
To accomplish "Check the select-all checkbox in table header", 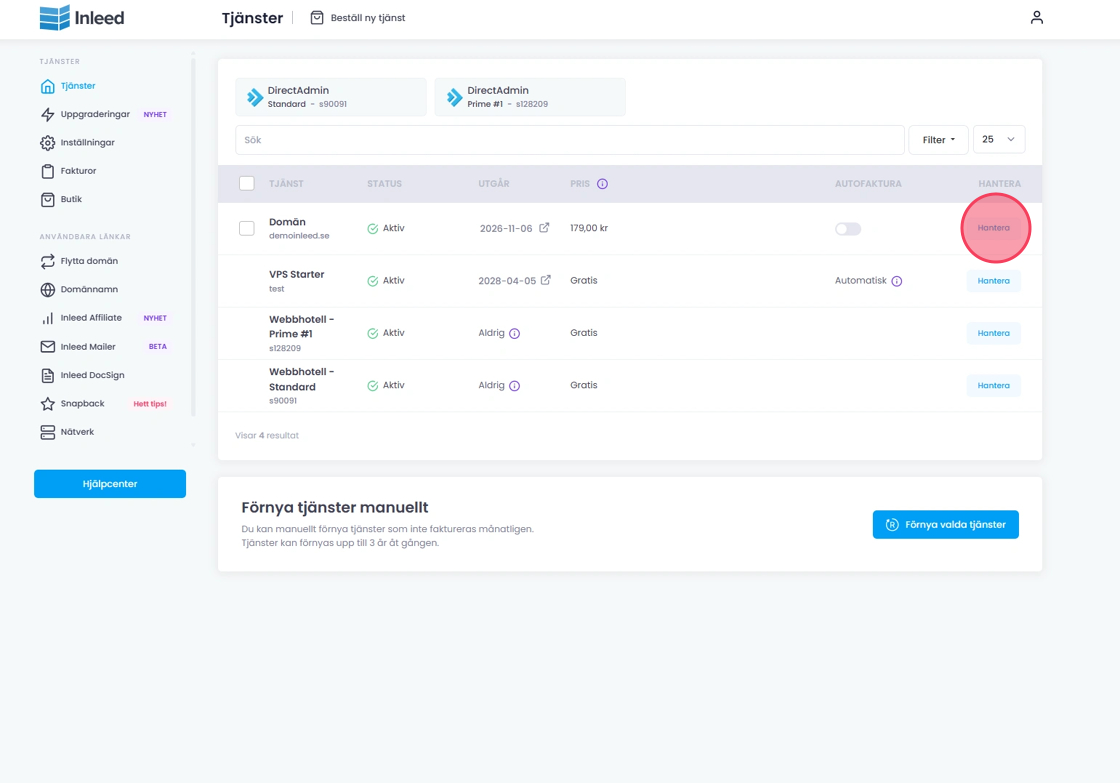I will click(x=247, y=184).
